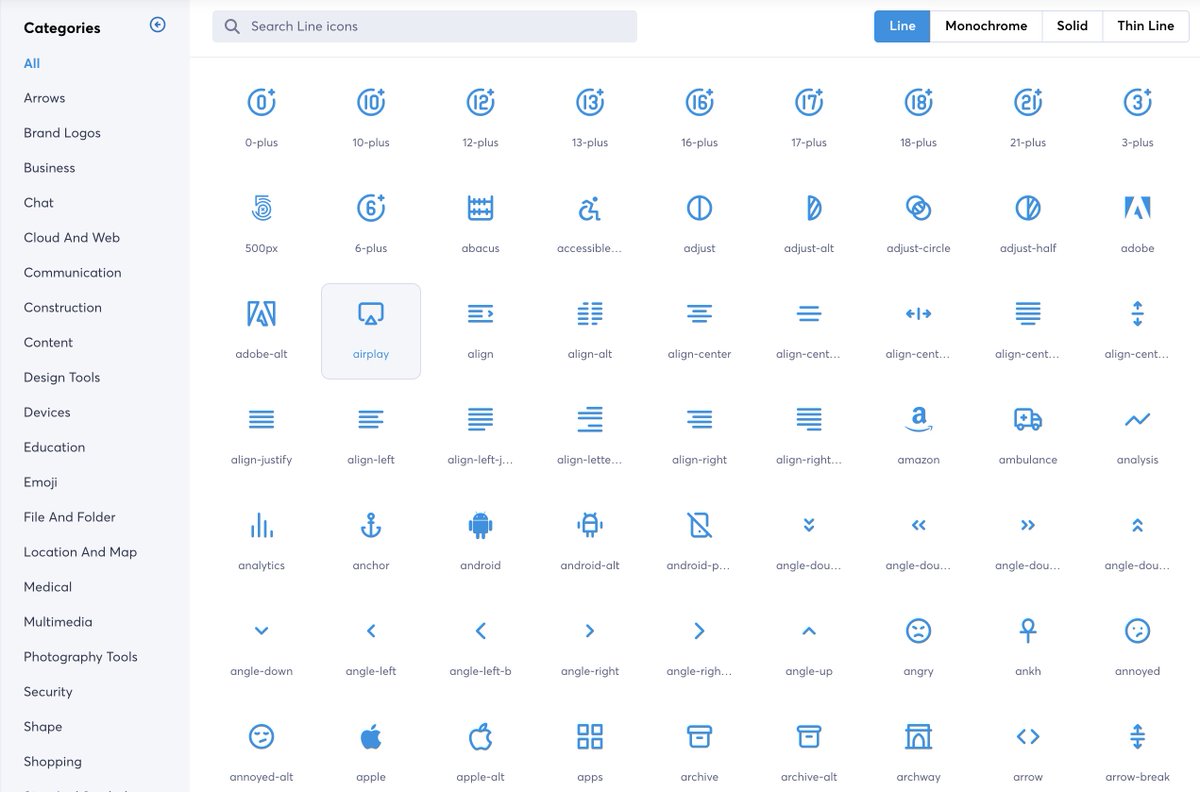This screenshot has width=1200, height=792.
Task: Filter by Arrows category
Action: [x=44, y=98]
